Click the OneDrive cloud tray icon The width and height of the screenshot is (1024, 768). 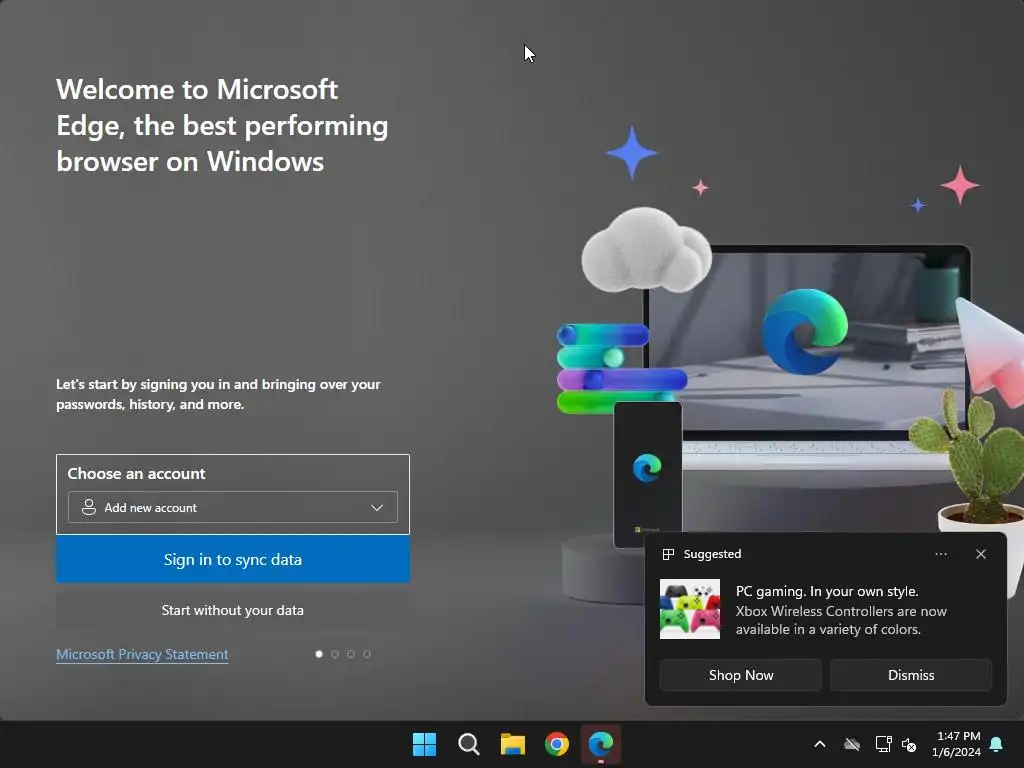tap(852, 744)
